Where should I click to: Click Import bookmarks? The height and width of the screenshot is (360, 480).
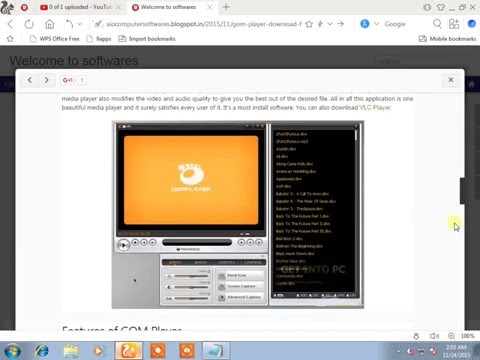(x=147, y=39)
